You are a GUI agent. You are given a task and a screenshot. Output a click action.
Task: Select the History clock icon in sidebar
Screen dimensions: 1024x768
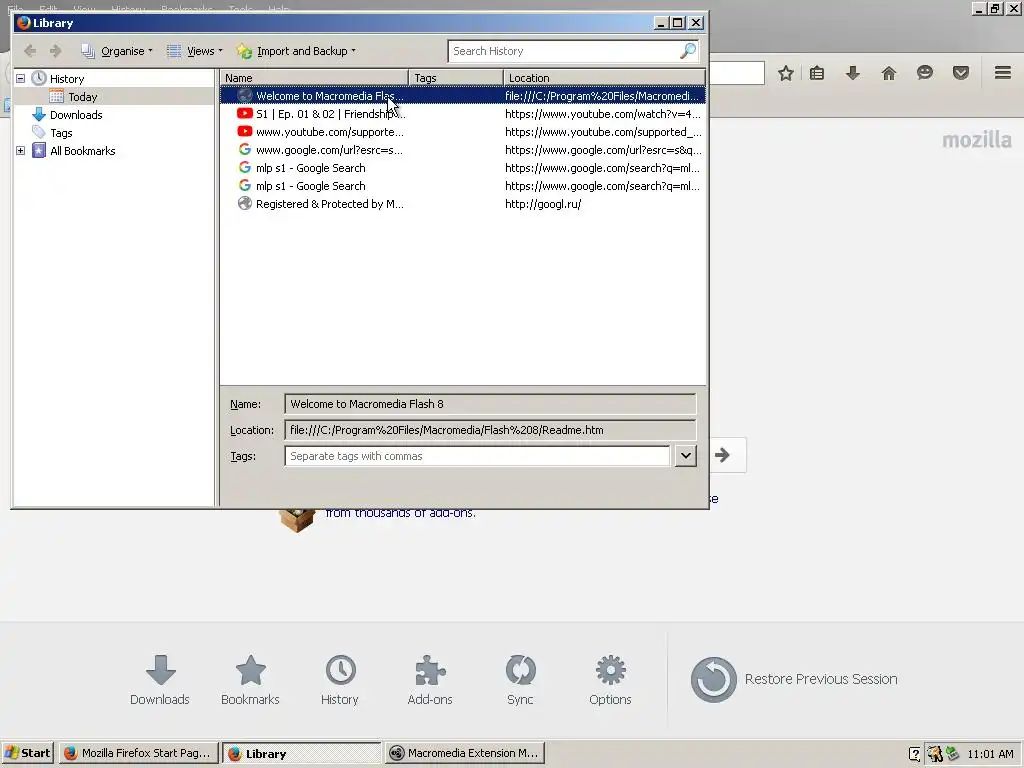(39, 78)
